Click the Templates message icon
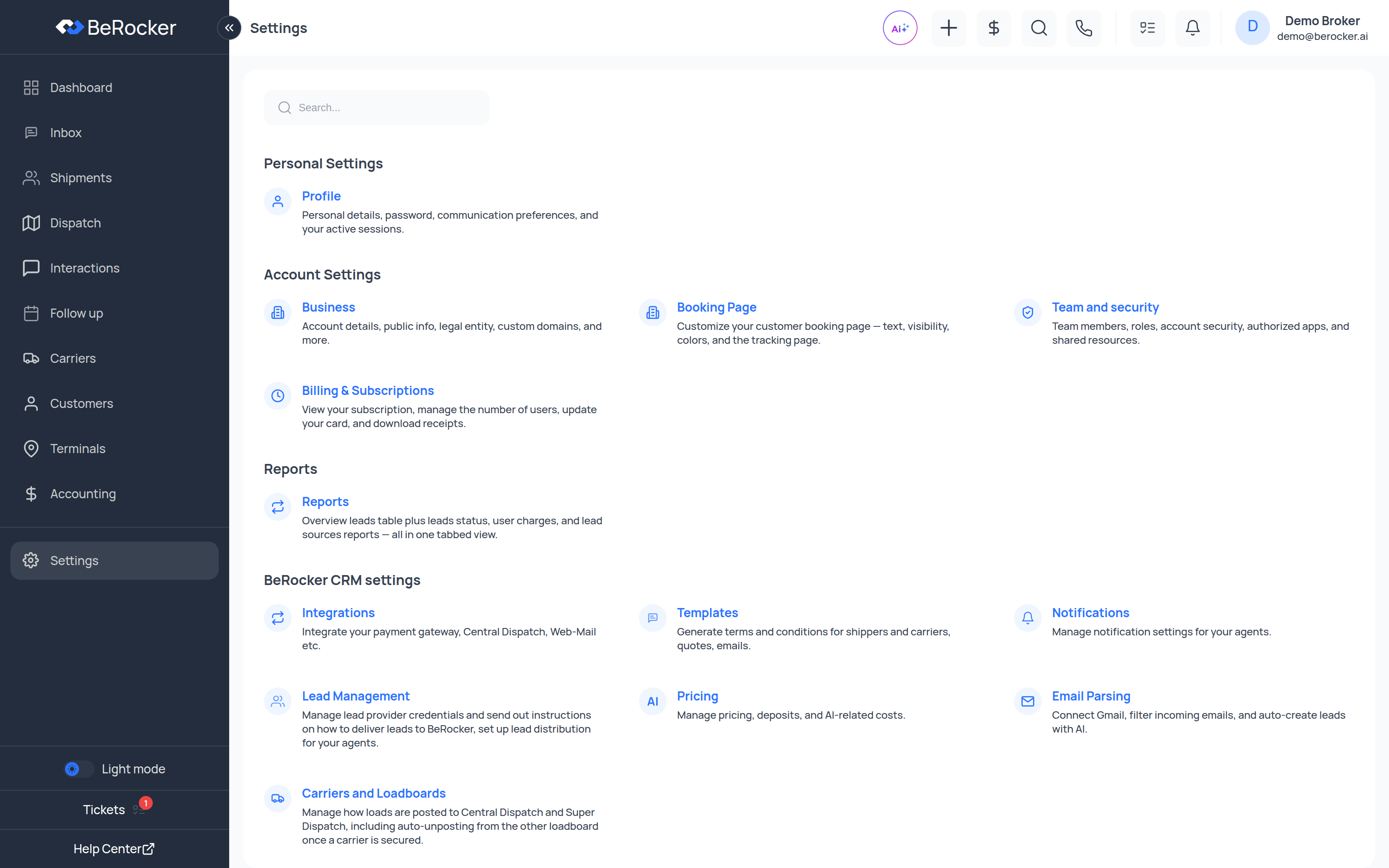1389x868 pixels. point(652,618)
